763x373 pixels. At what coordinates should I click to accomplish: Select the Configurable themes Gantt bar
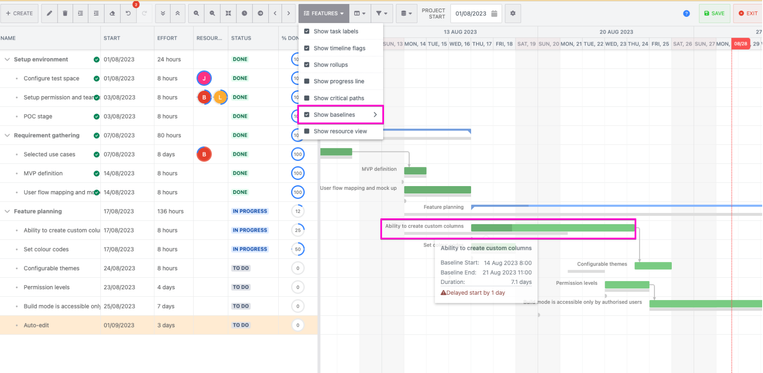[653, 266]
